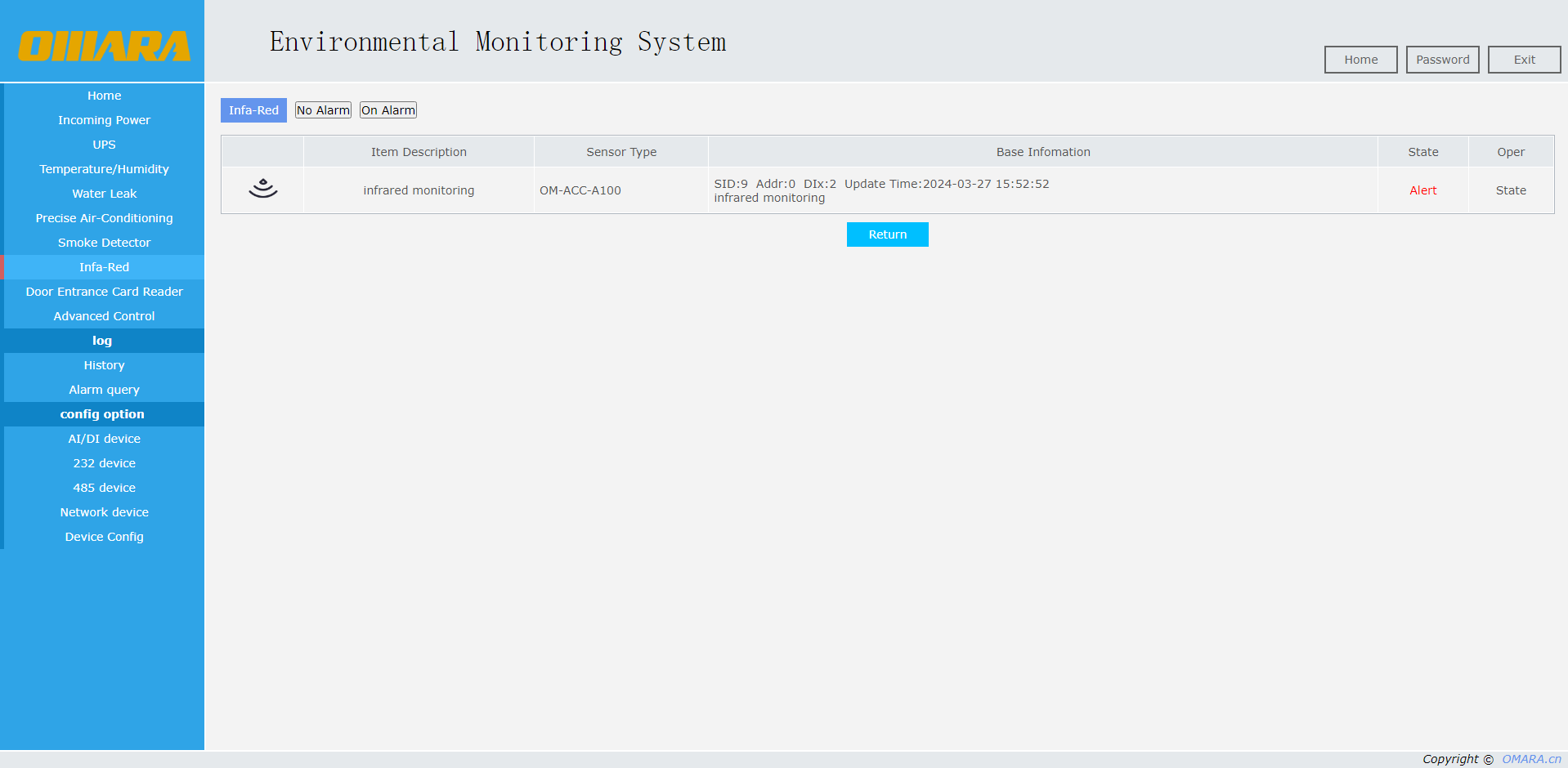
Task: Select Water Leak in sidebar
Action: tap(104, 194)
